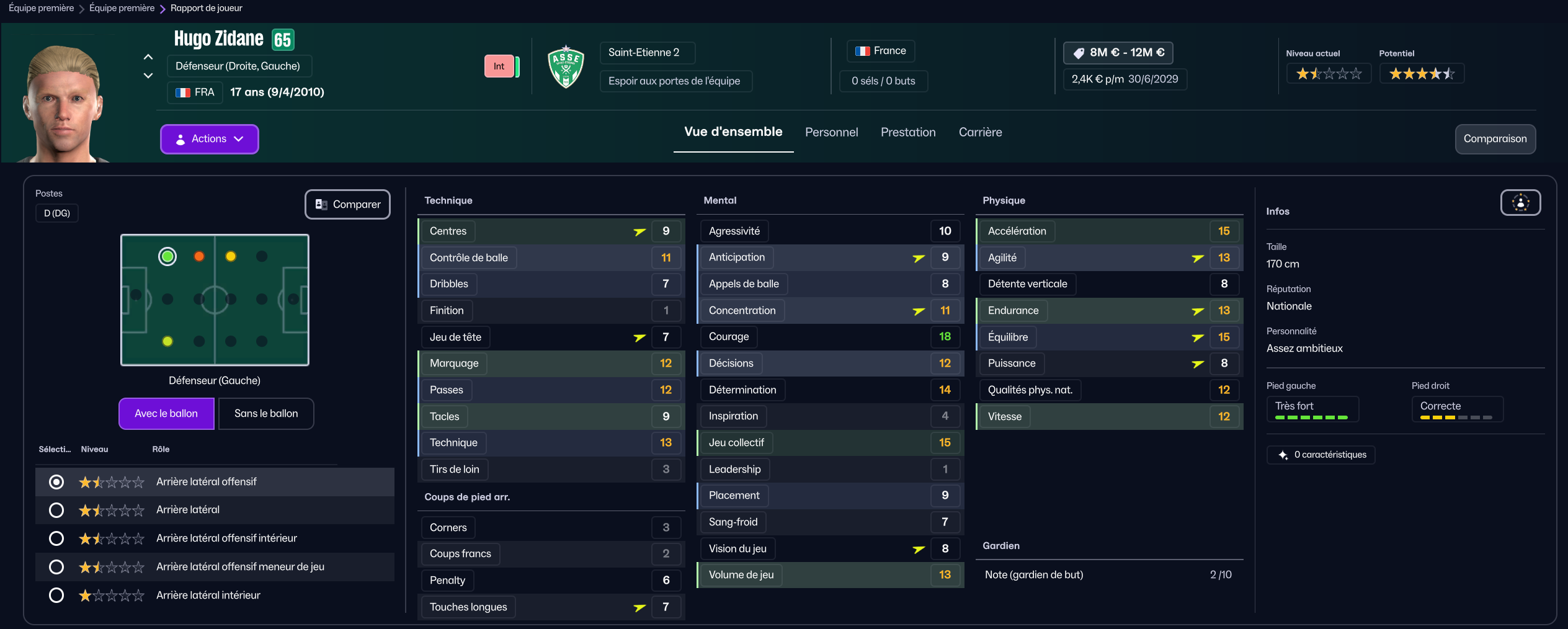This screenshot has height=629, width=1568.
Task: Click the Pied gauche strength indicator bar
Action: [x=1311, y=417]
